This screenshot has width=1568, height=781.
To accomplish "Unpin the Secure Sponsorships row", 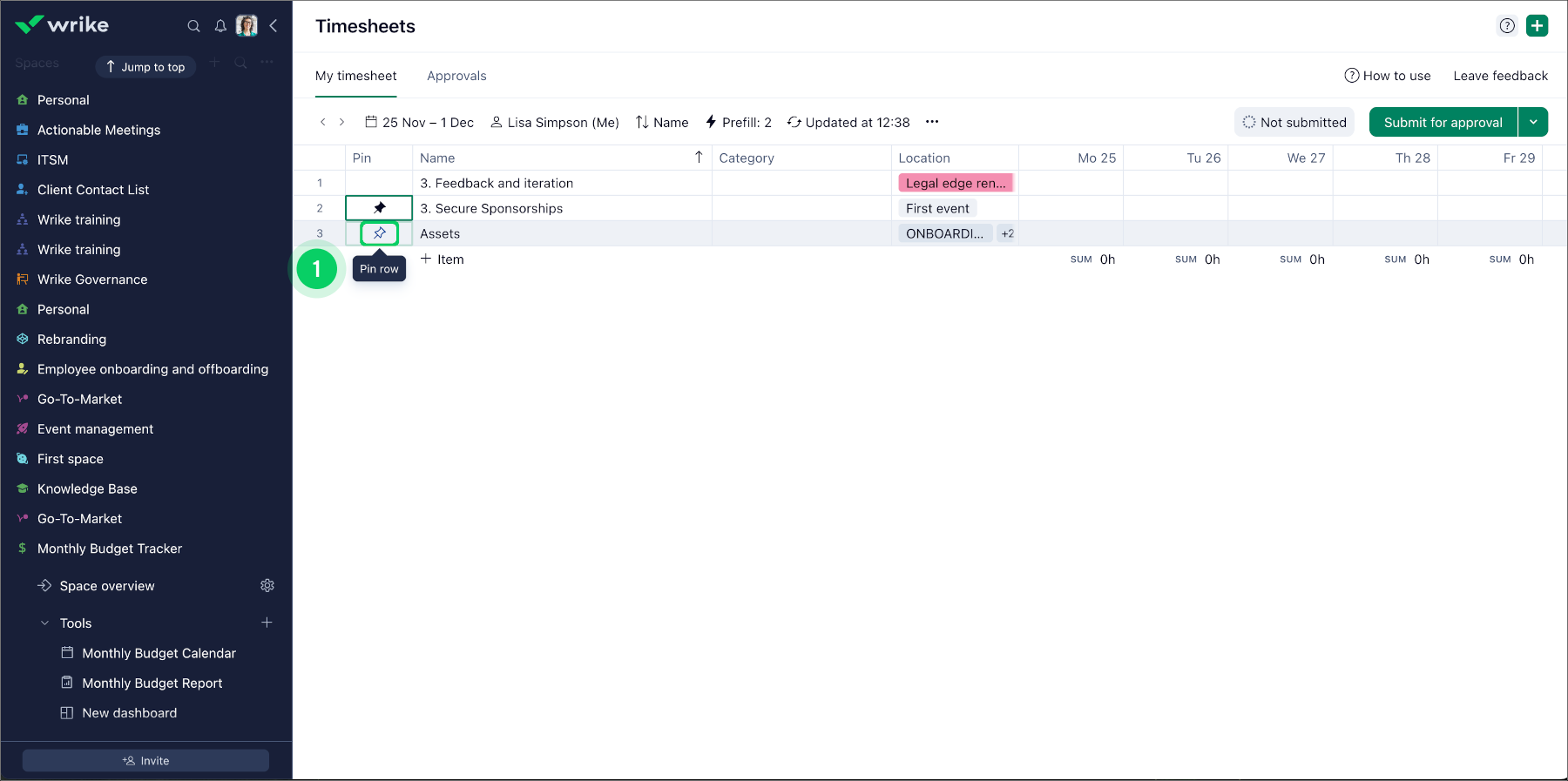I will (380, 208).
